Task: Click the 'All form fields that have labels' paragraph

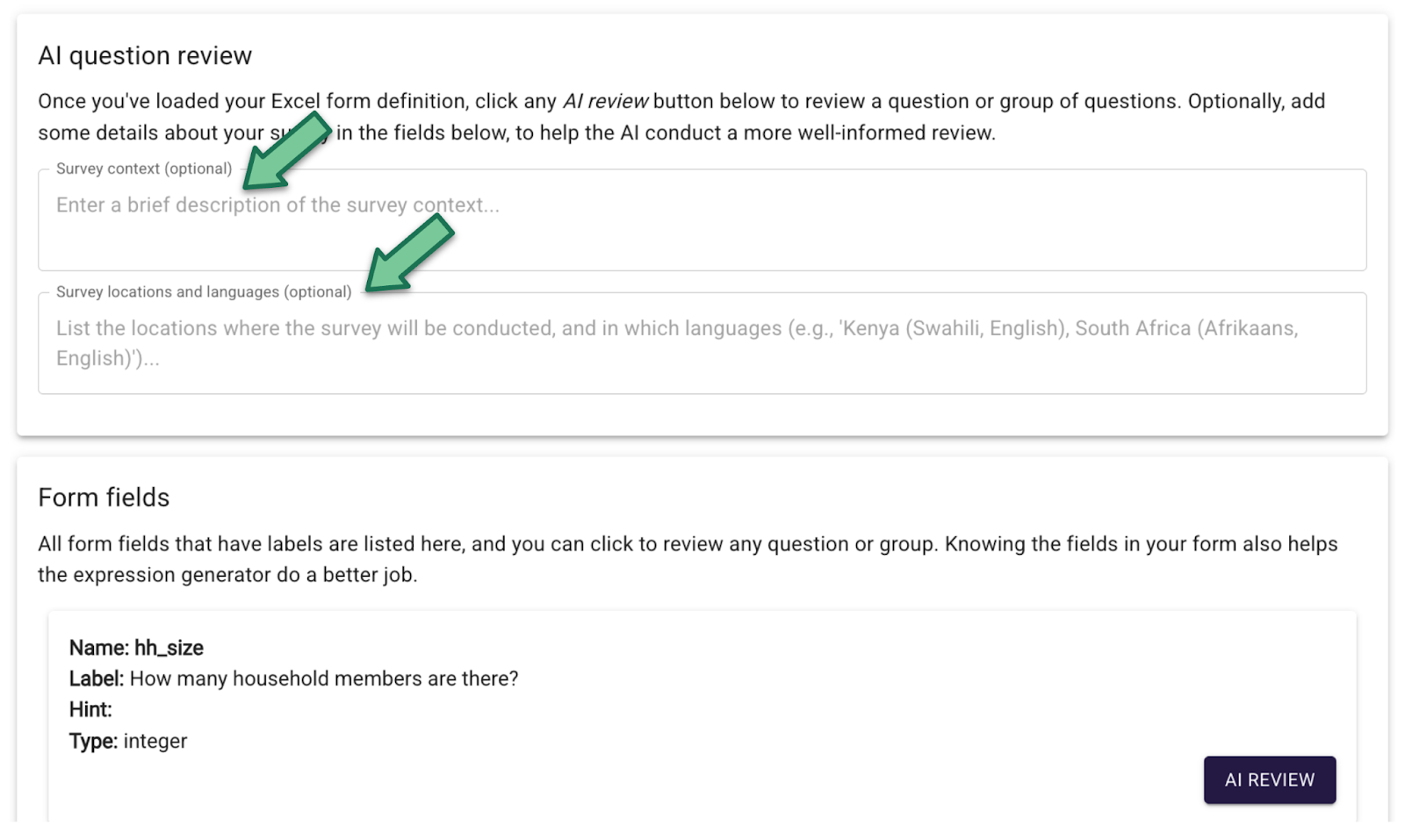Action: click(x=688, y=559)
